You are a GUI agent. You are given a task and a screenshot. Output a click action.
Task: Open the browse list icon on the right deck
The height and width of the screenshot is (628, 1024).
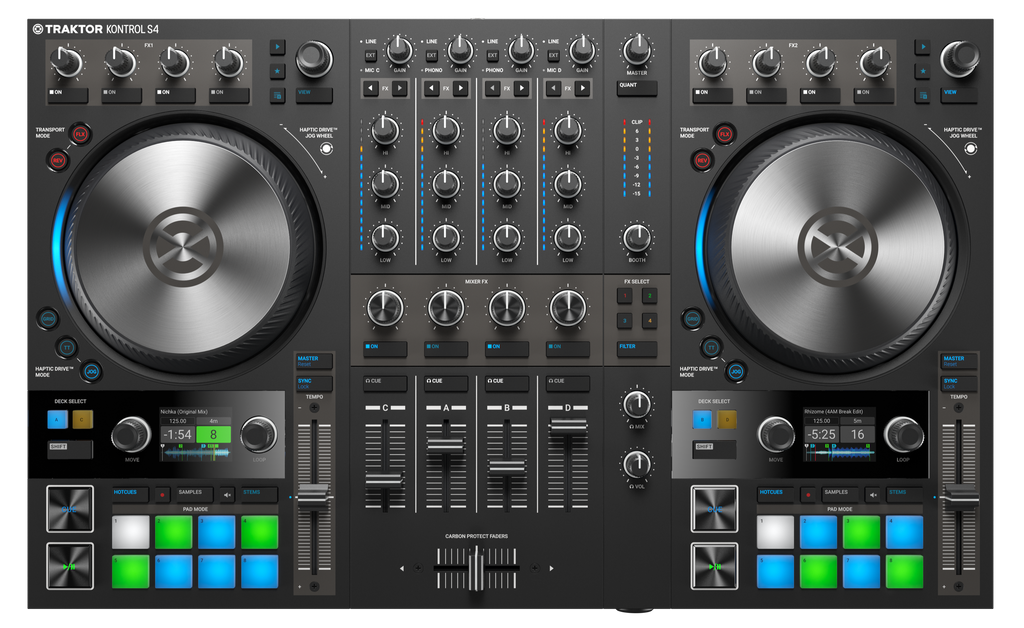923,94
